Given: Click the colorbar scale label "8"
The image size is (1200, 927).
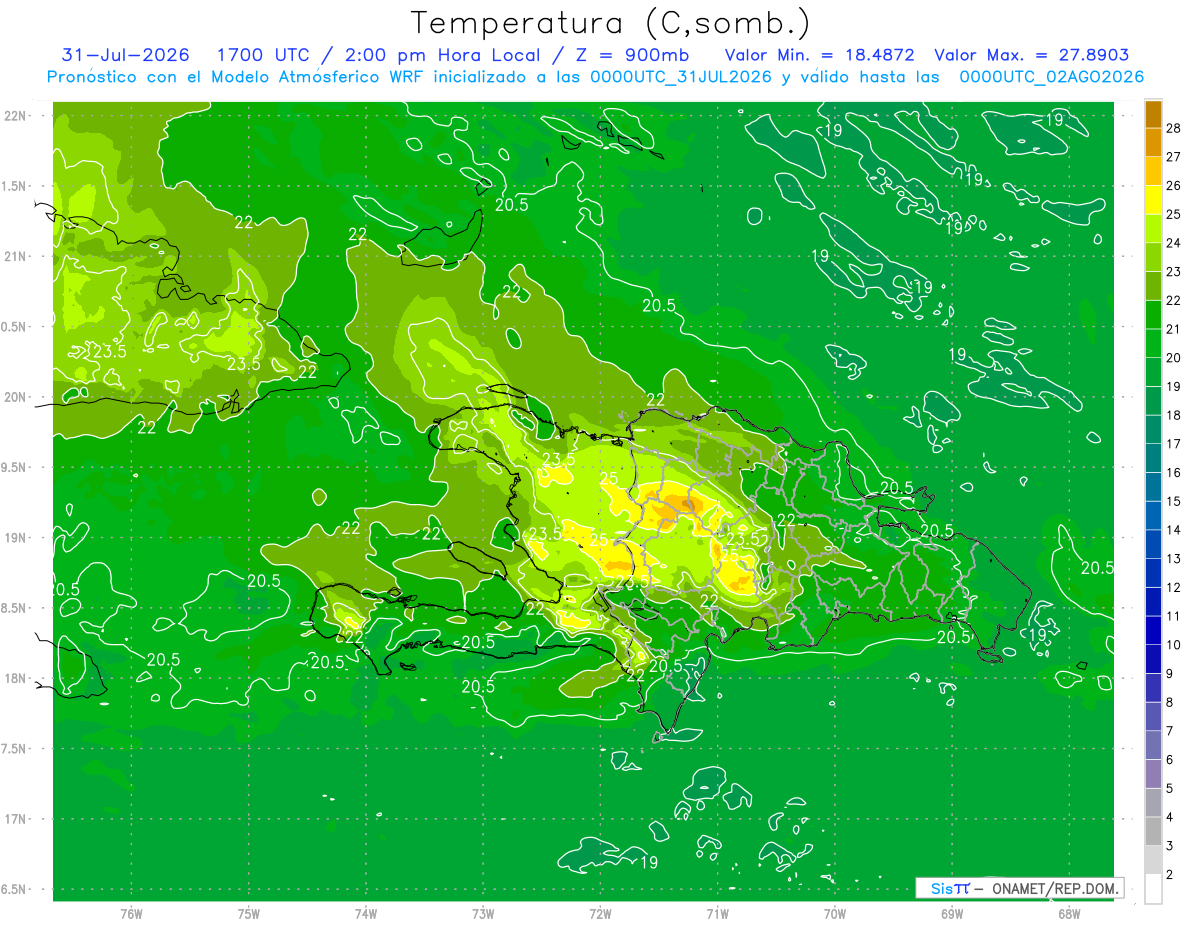Looking at the screenshot, I should click(1170, 702).
